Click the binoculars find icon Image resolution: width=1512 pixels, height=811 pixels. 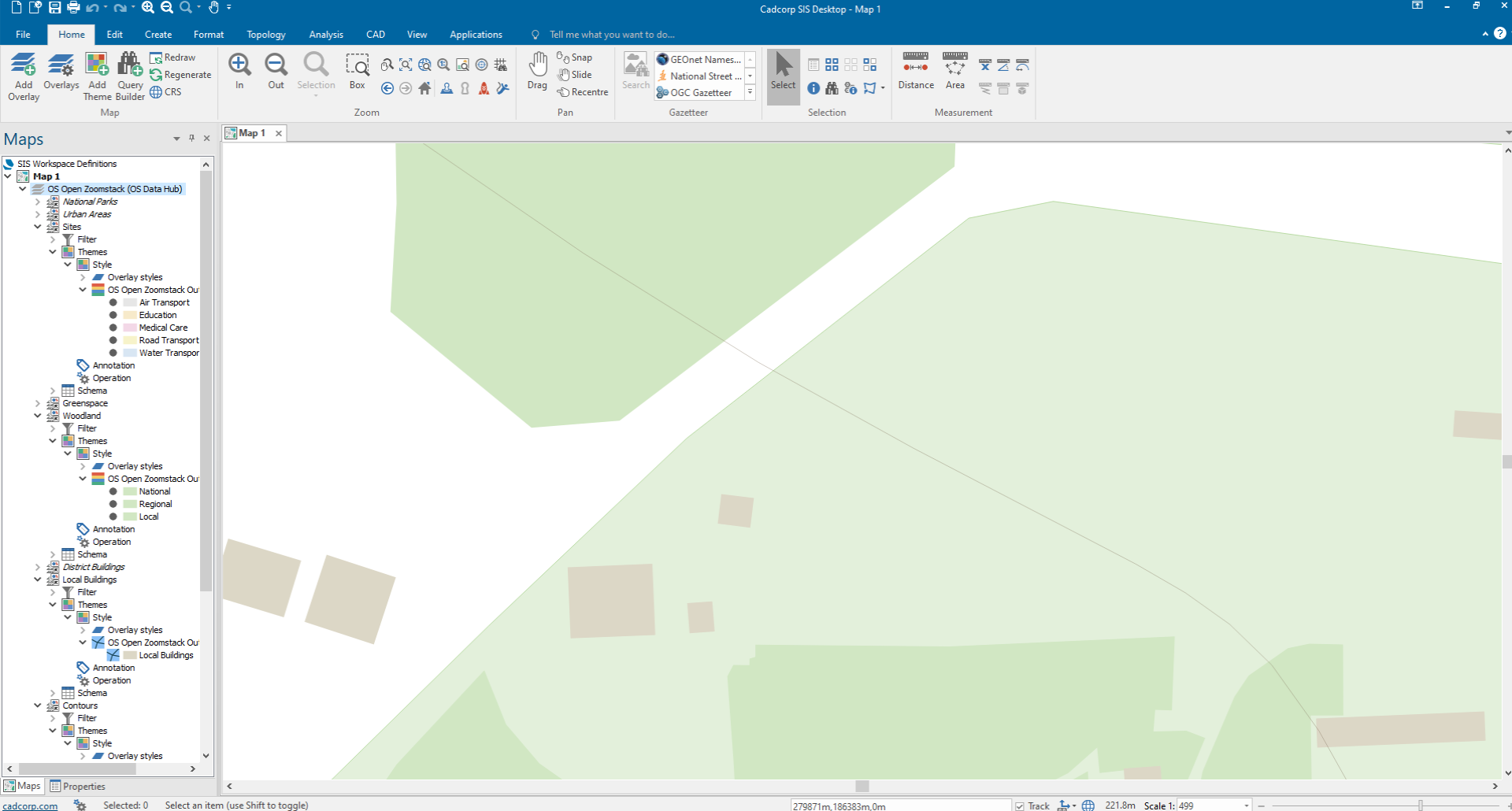(x=832, y=88)
